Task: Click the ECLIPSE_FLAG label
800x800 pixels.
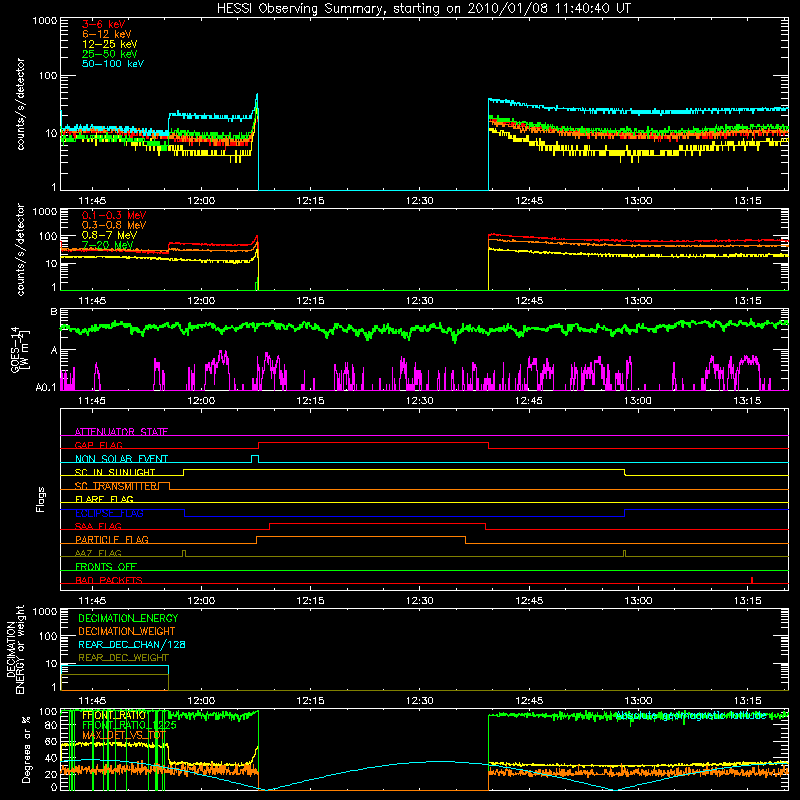Action: tap(109, 513)
